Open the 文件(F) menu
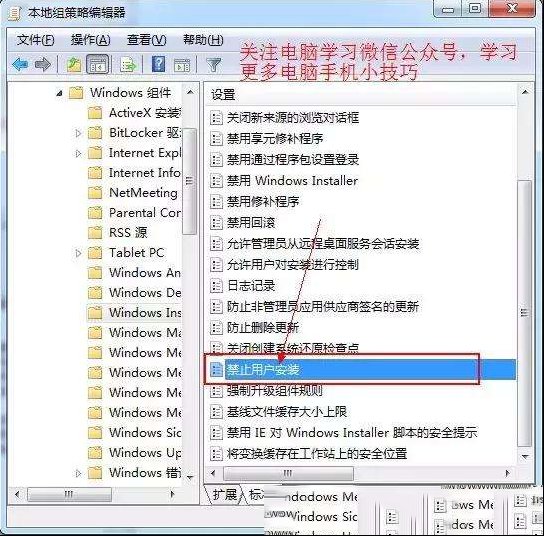This screenshot has width=544, height=536. 35,40
